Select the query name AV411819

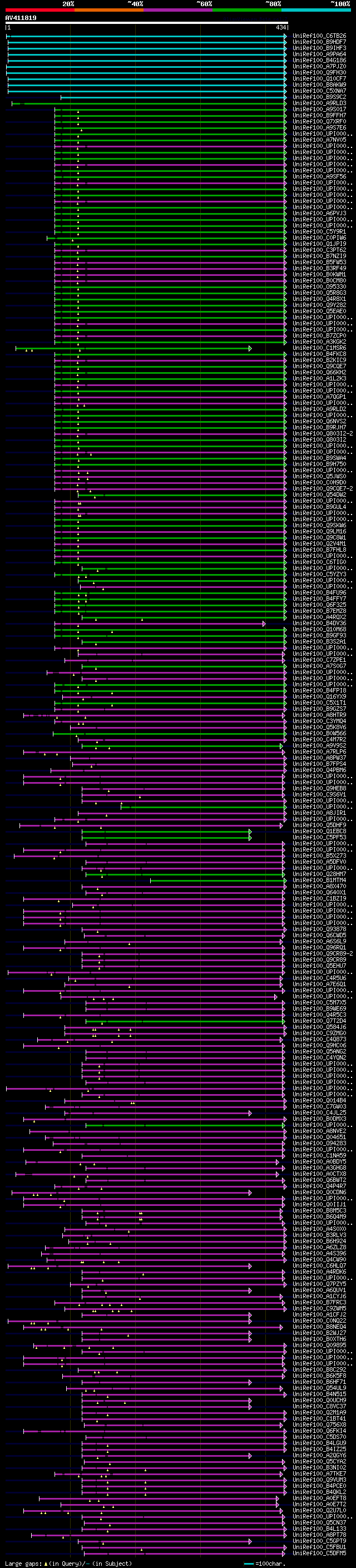click(x=21, y=18)
